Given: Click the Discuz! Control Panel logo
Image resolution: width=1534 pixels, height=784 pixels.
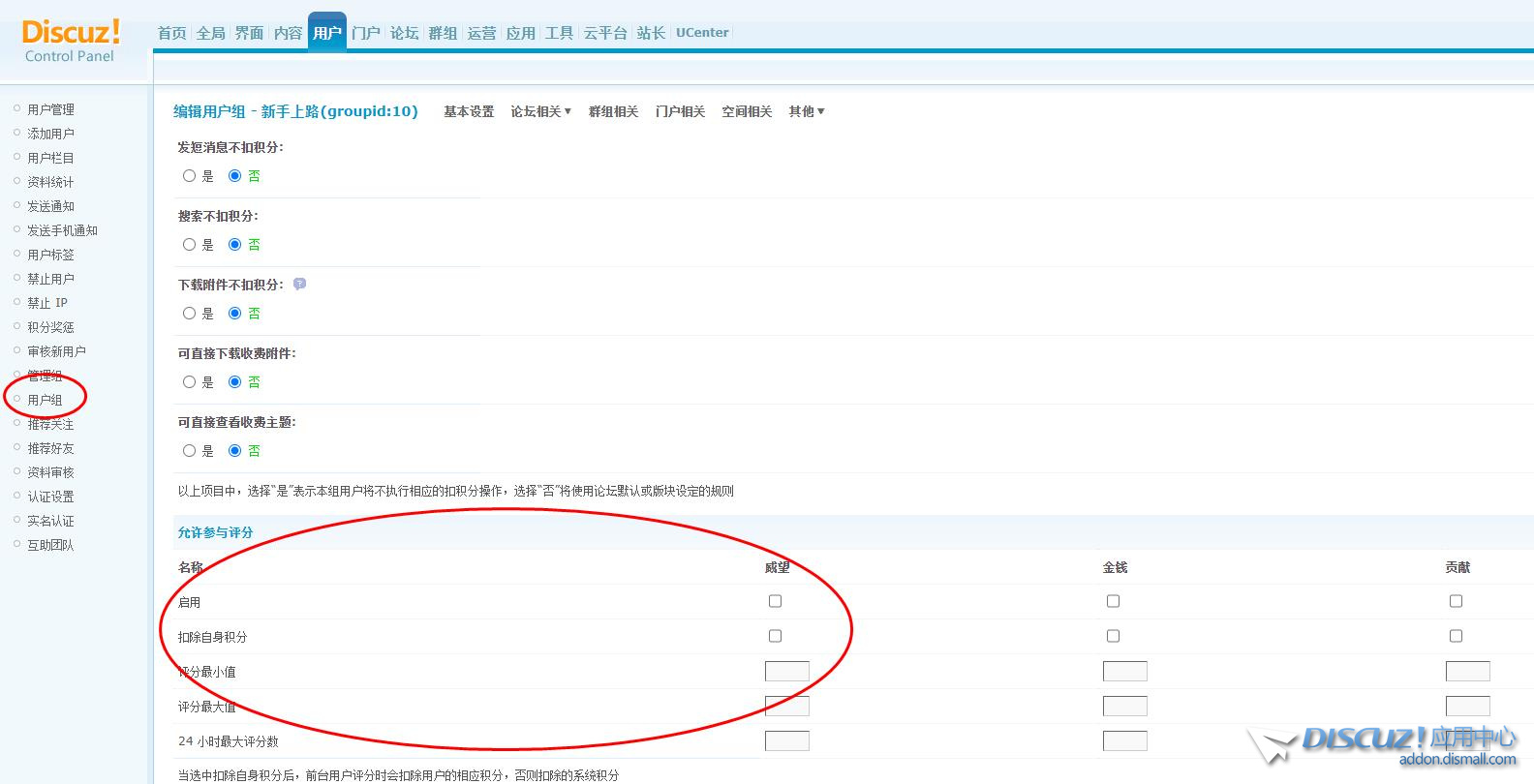Looking at the screenshot, I should (x=71, y=42).
